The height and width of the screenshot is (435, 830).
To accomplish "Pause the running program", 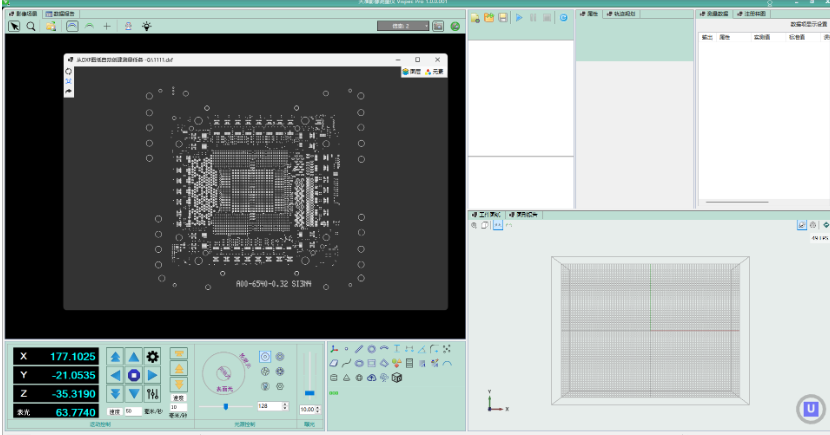I will pyautogui.click(x=533, y=18).
